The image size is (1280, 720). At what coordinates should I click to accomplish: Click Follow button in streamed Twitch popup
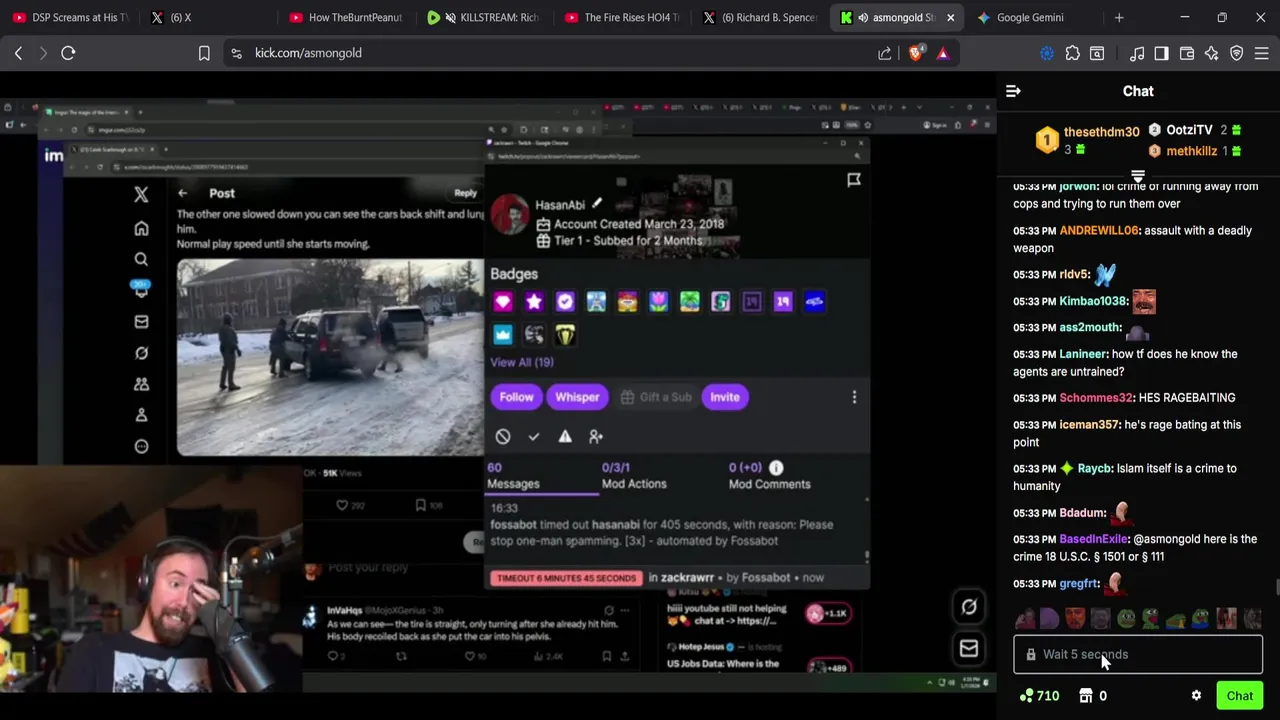[516, 397]
